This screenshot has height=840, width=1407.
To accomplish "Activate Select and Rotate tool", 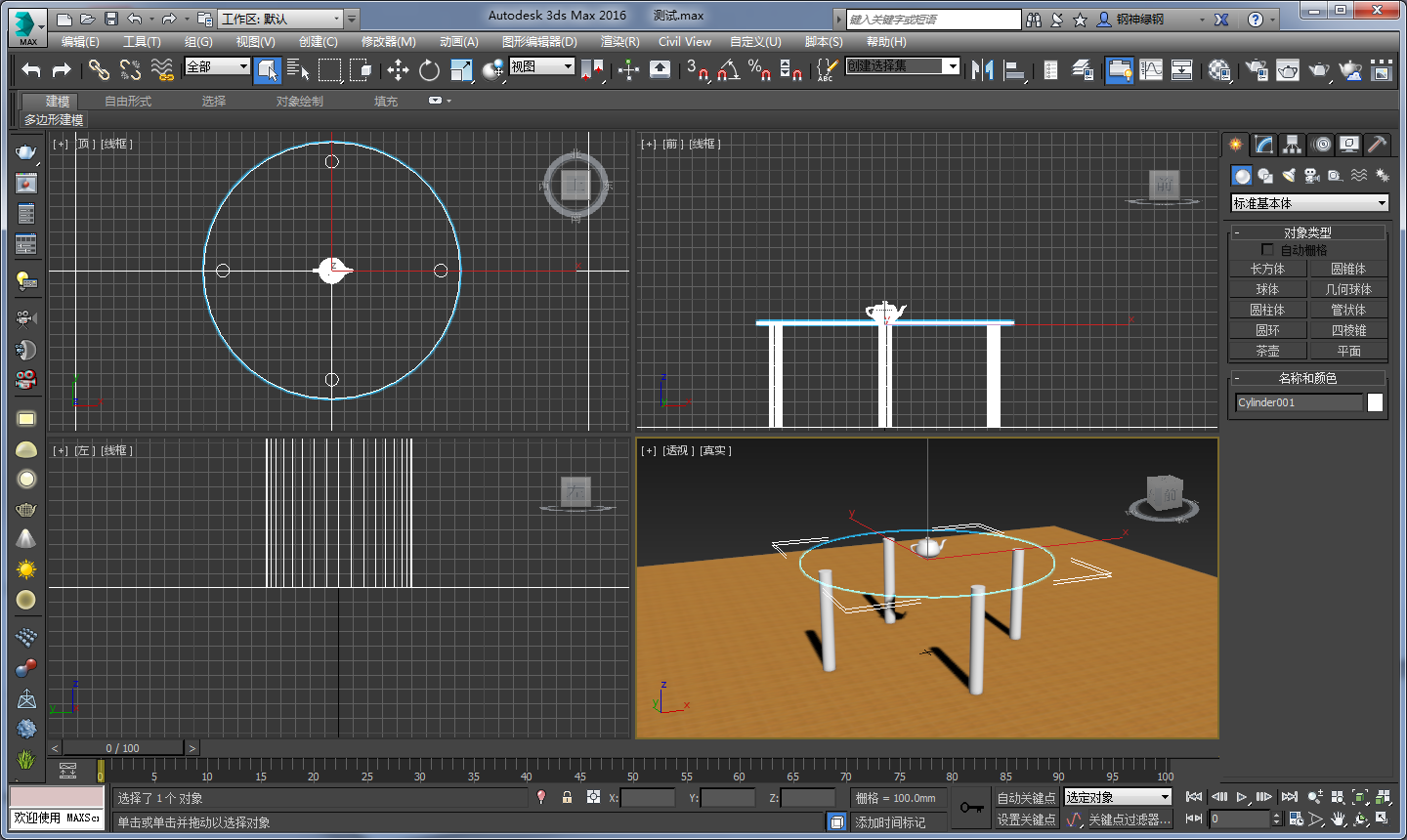I will coord(429,69).
